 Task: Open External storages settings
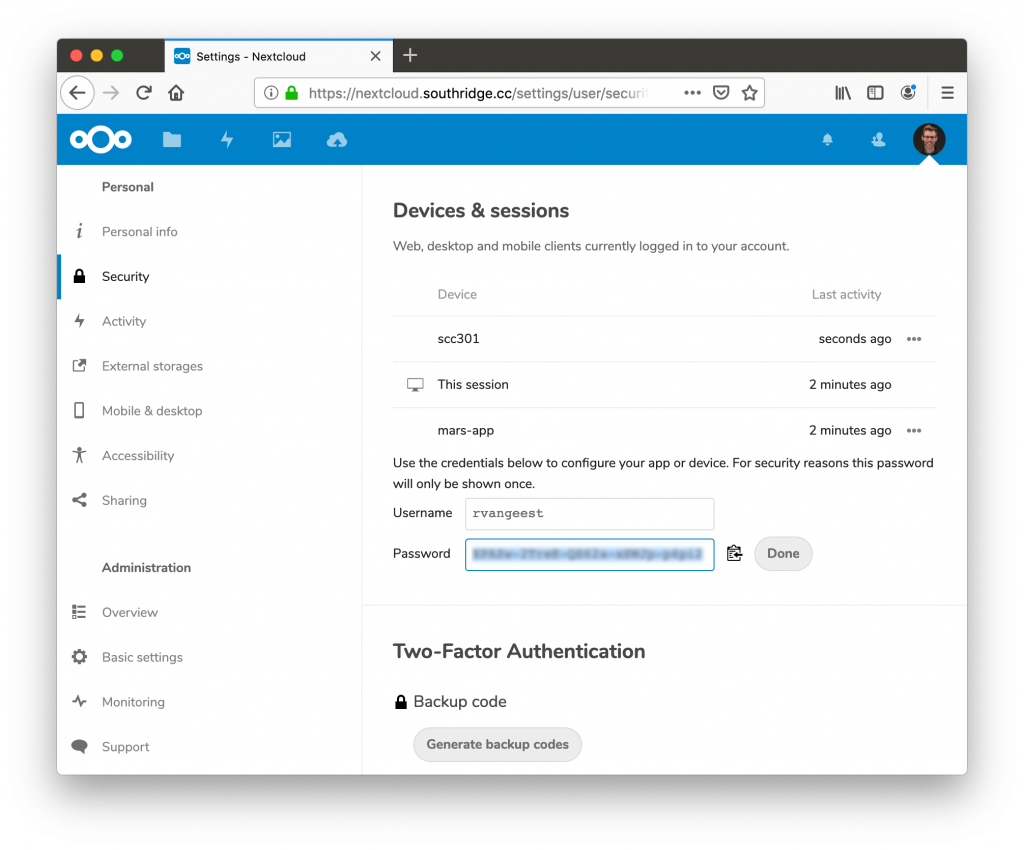(152, 366)
